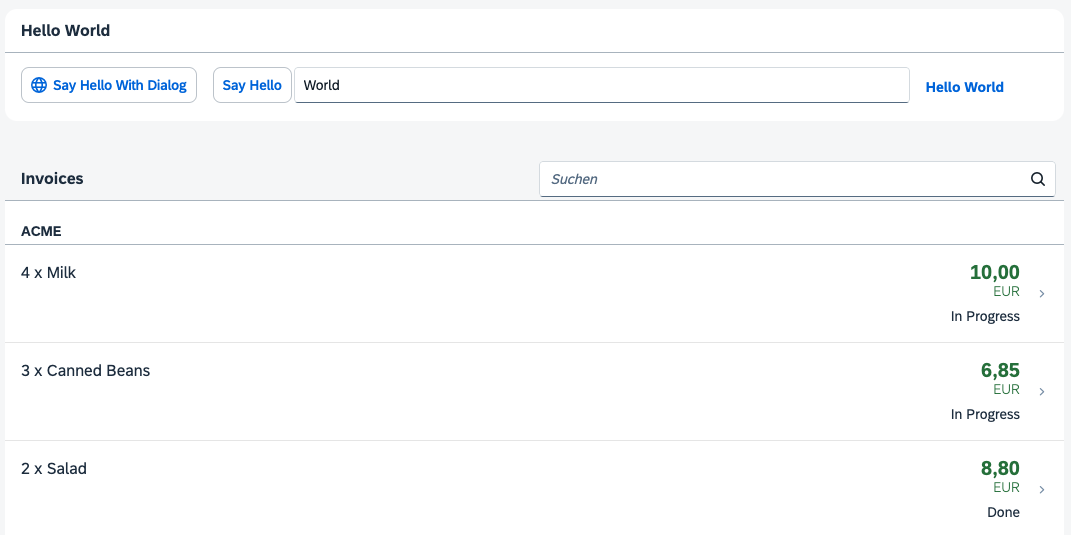Select the 3 x Canned Beans item

534,392
